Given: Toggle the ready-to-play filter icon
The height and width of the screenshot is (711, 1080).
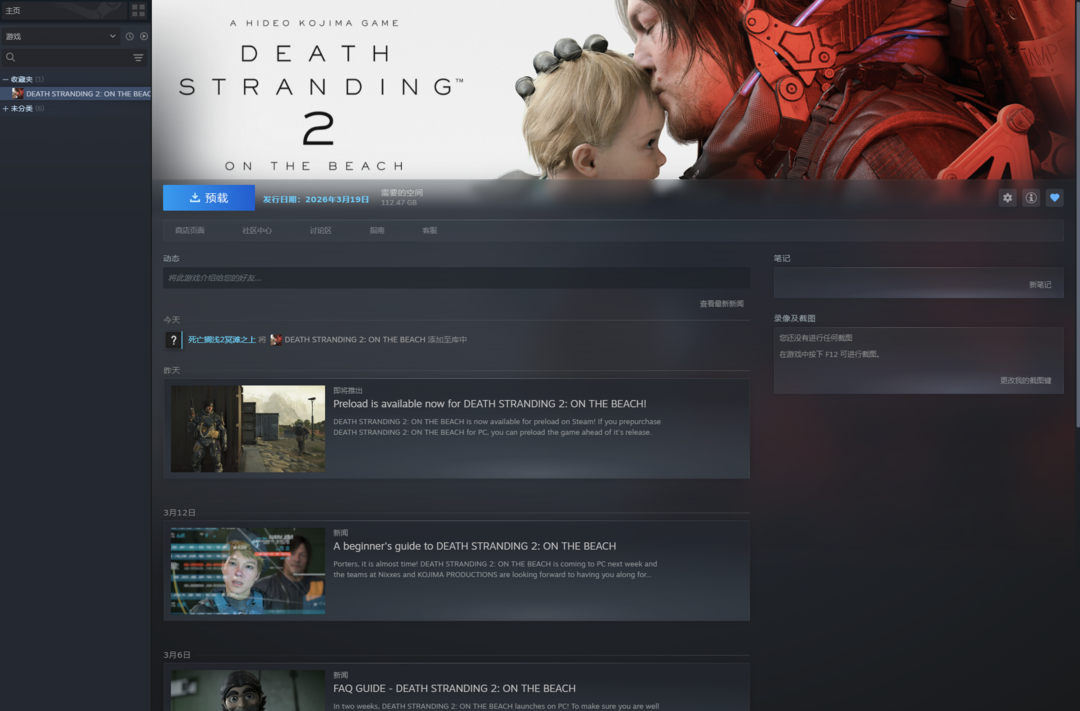Looking at the screenshot, I should (x=144, y=36).
